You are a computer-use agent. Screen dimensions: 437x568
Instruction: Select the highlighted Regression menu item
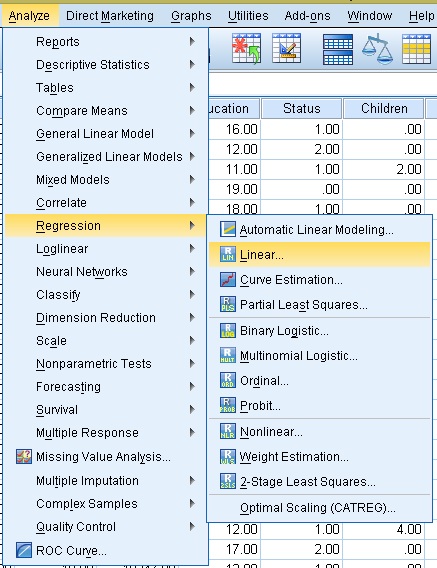pos(106,225)
